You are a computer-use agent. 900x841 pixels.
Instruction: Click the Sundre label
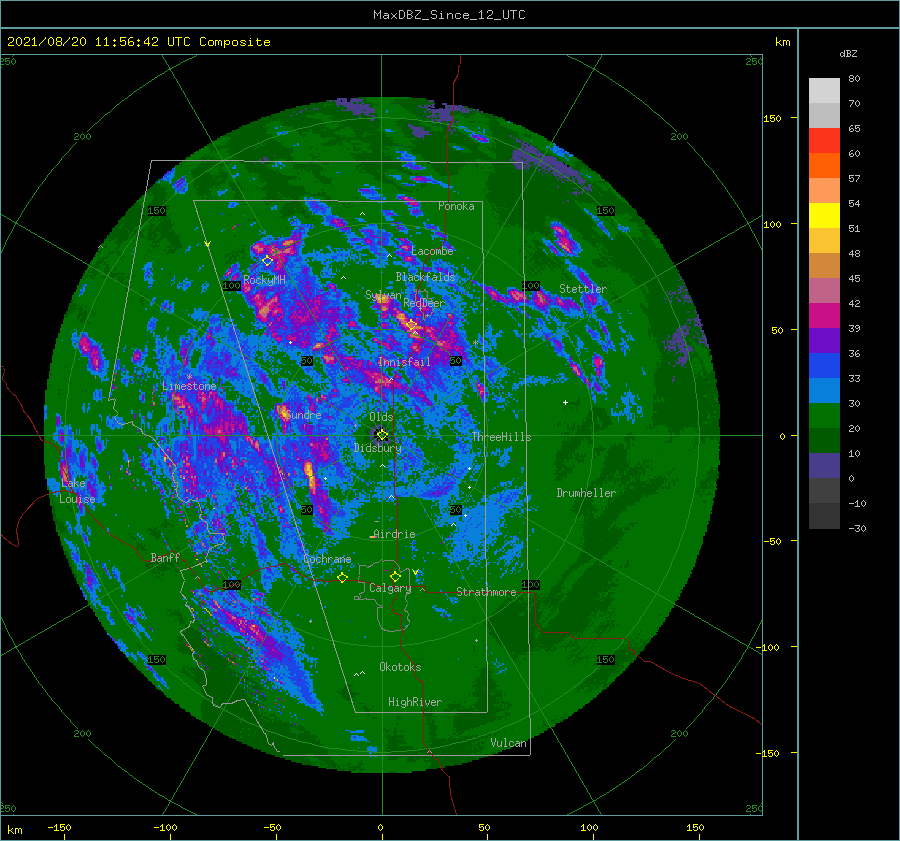[x=303, y=415]
